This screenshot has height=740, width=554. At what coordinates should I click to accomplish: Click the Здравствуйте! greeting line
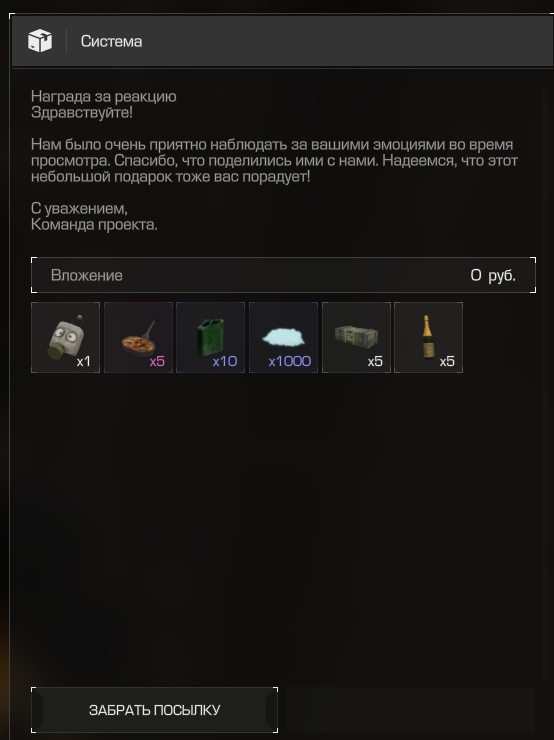[x=82, y=113]
